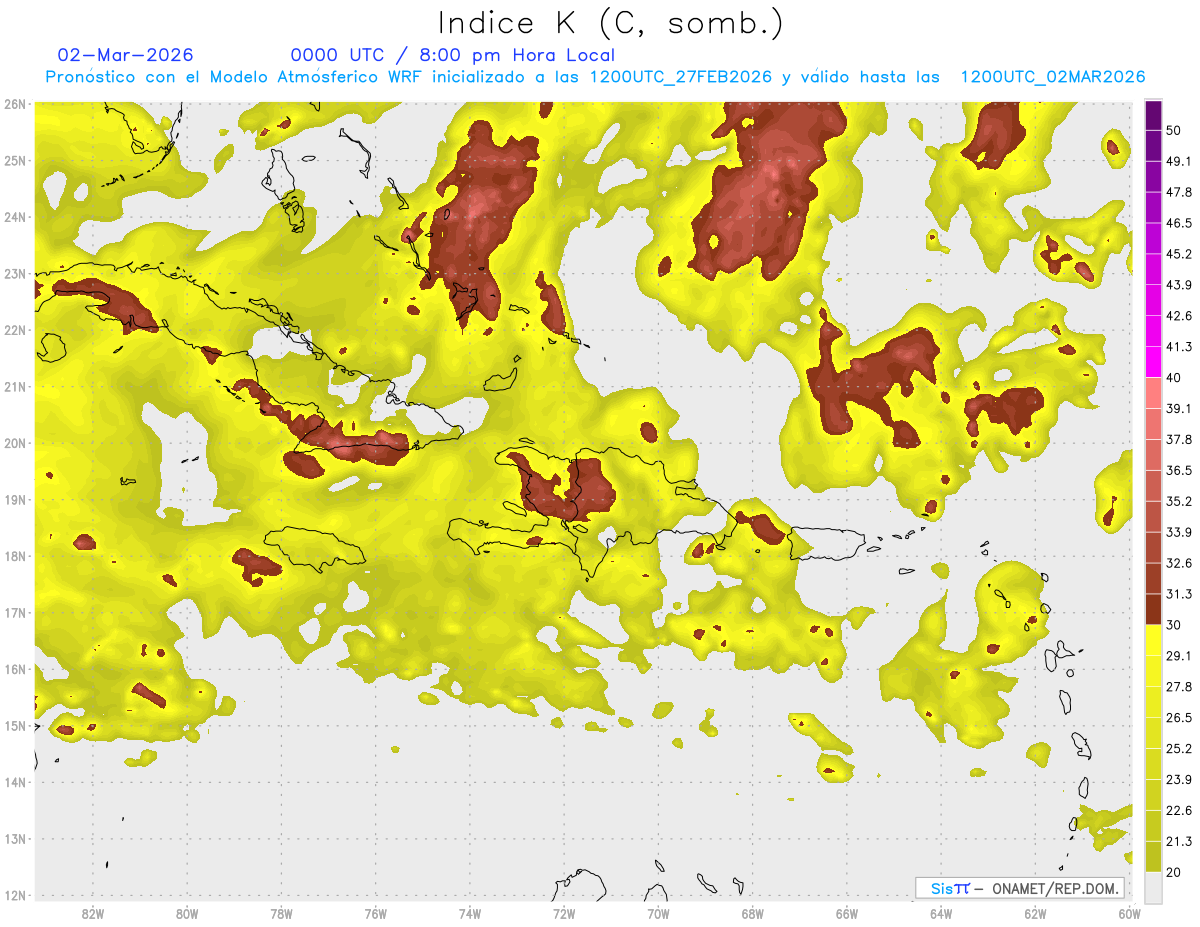Click the latitude label "22N"
The width and height of the screenshot is (1200, 927).
click(15, 330)
